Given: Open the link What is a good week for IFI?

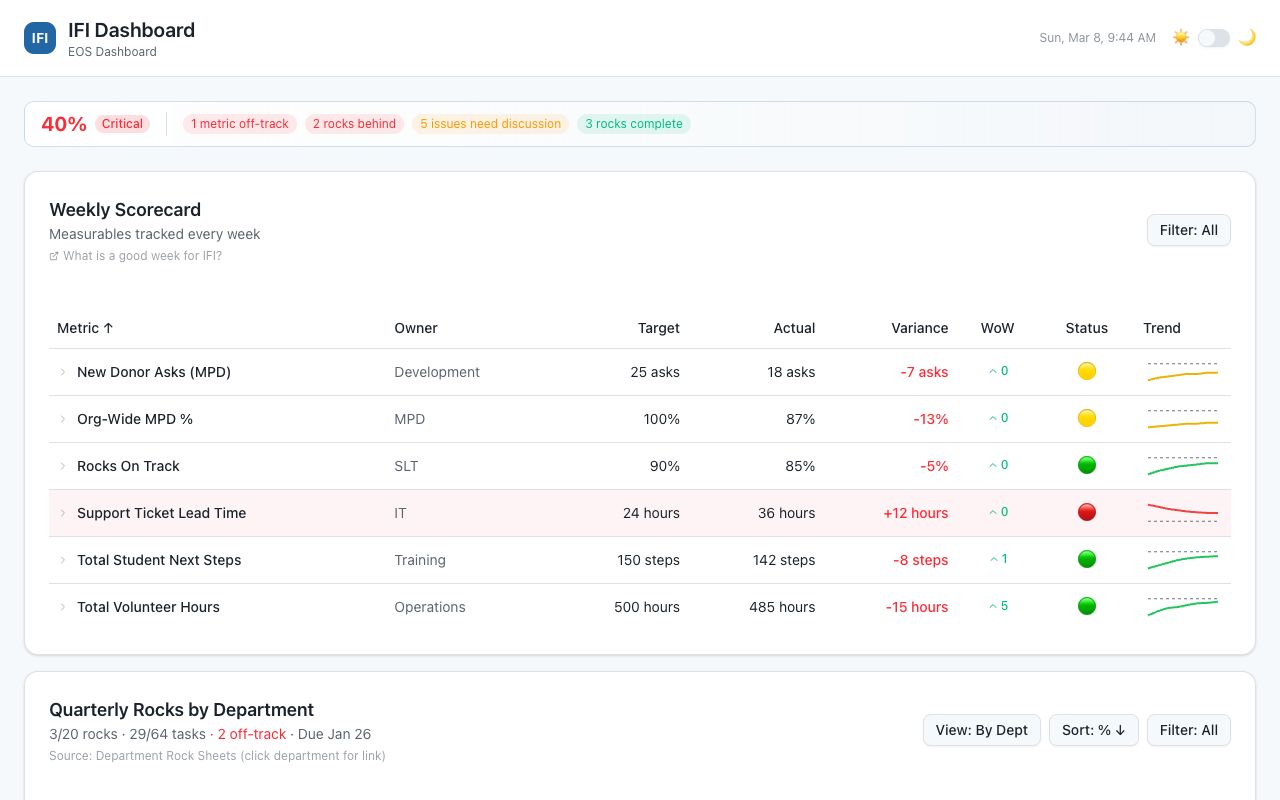Looking at the screenshot, I should tap(142, 256).
